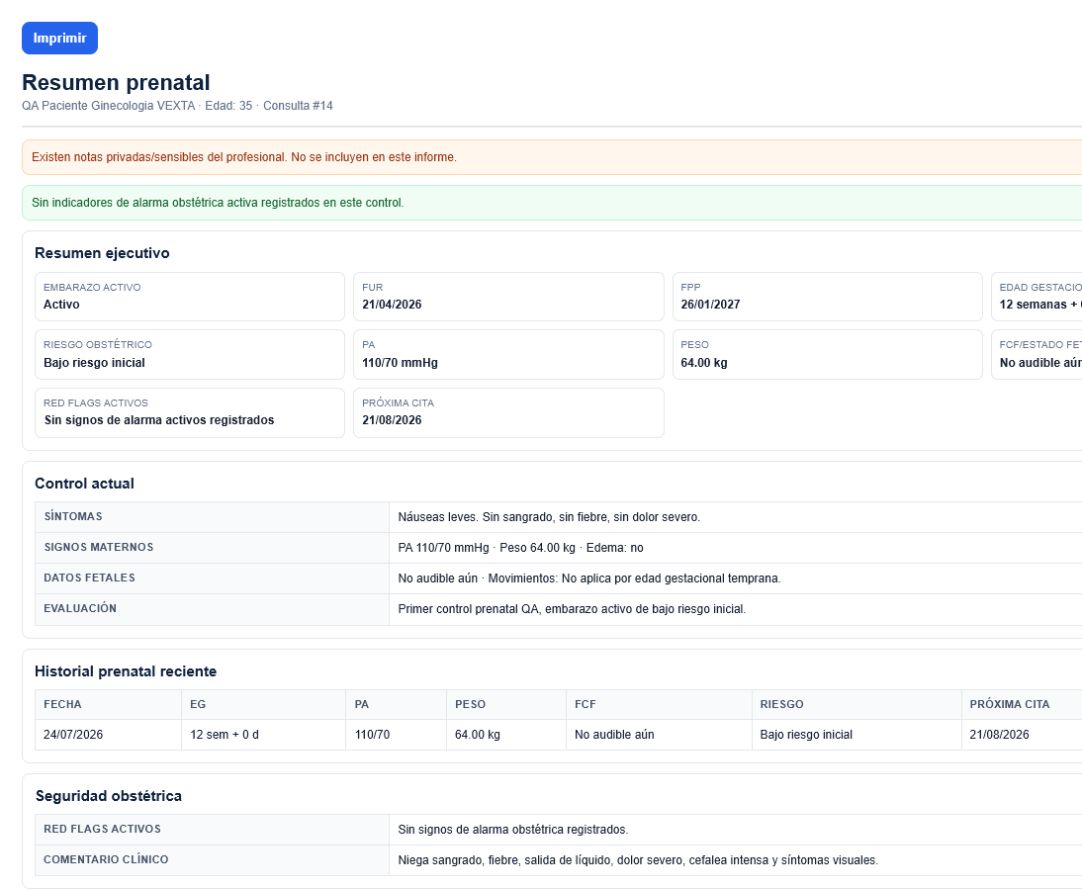The image size is (1082, 890).
Task: Click the patient line "QA Paciente Ginecologia VEXTA"
Action: (x=108, y=106)
